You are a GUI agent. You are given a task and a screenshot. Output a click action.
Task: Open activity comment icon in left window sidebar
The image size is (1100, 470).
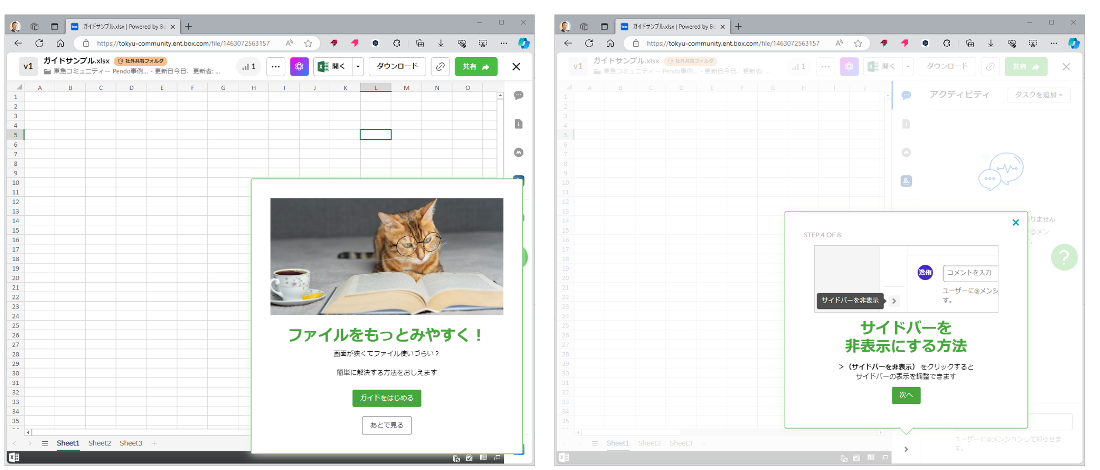[x=518, y=95]
